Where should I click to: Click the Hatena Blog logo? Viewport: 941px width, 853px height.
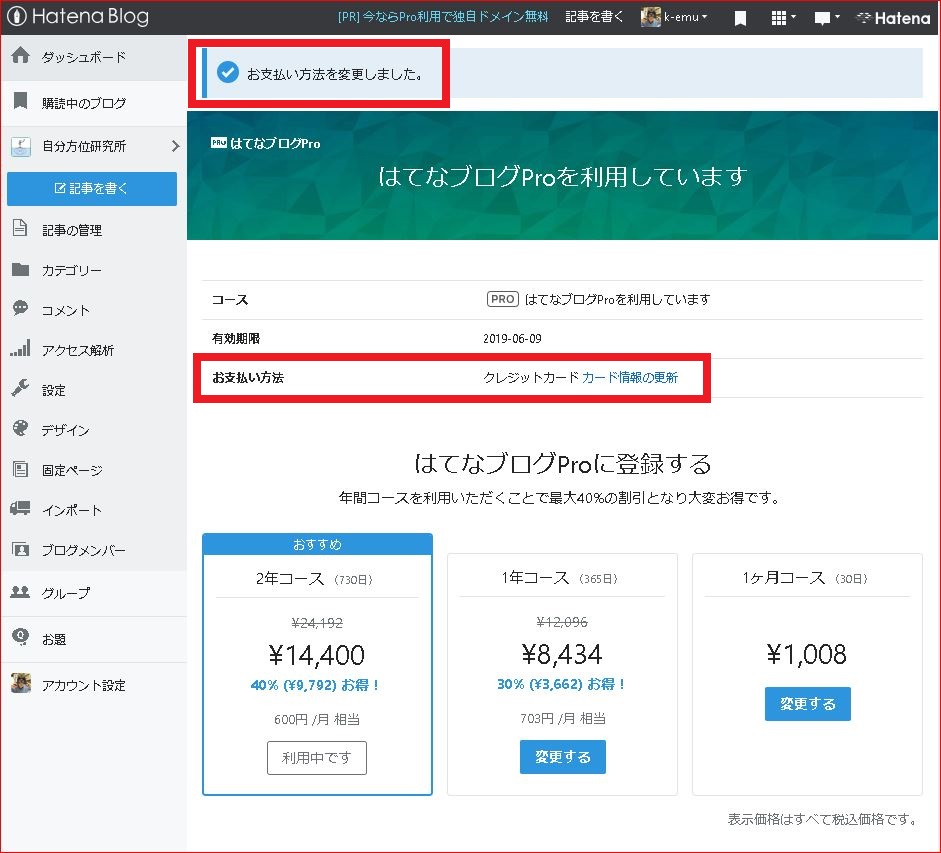tap(78, 16)
